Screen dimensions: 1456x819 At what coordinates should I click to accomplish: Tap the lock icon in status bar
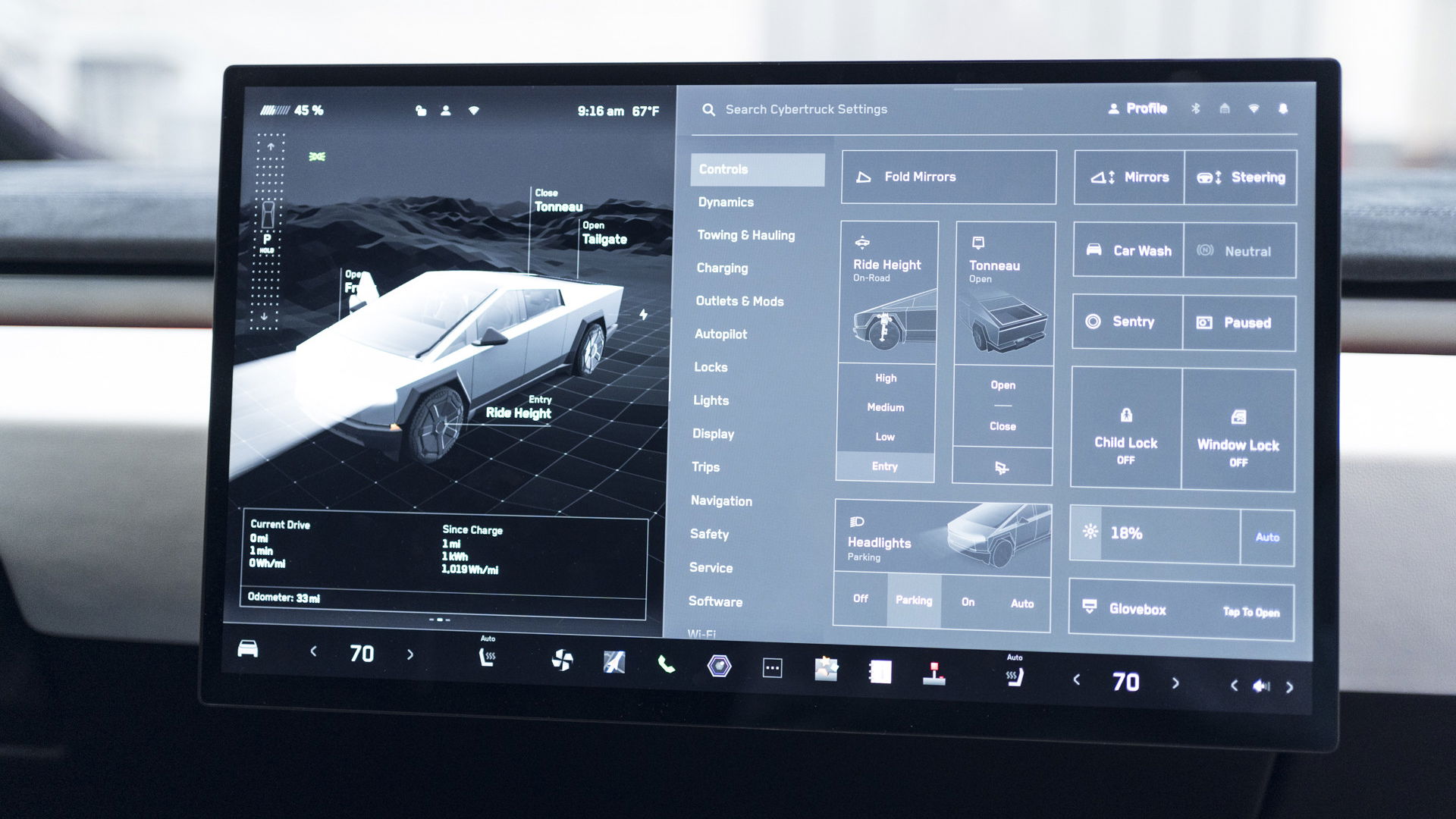pos(421,111)
